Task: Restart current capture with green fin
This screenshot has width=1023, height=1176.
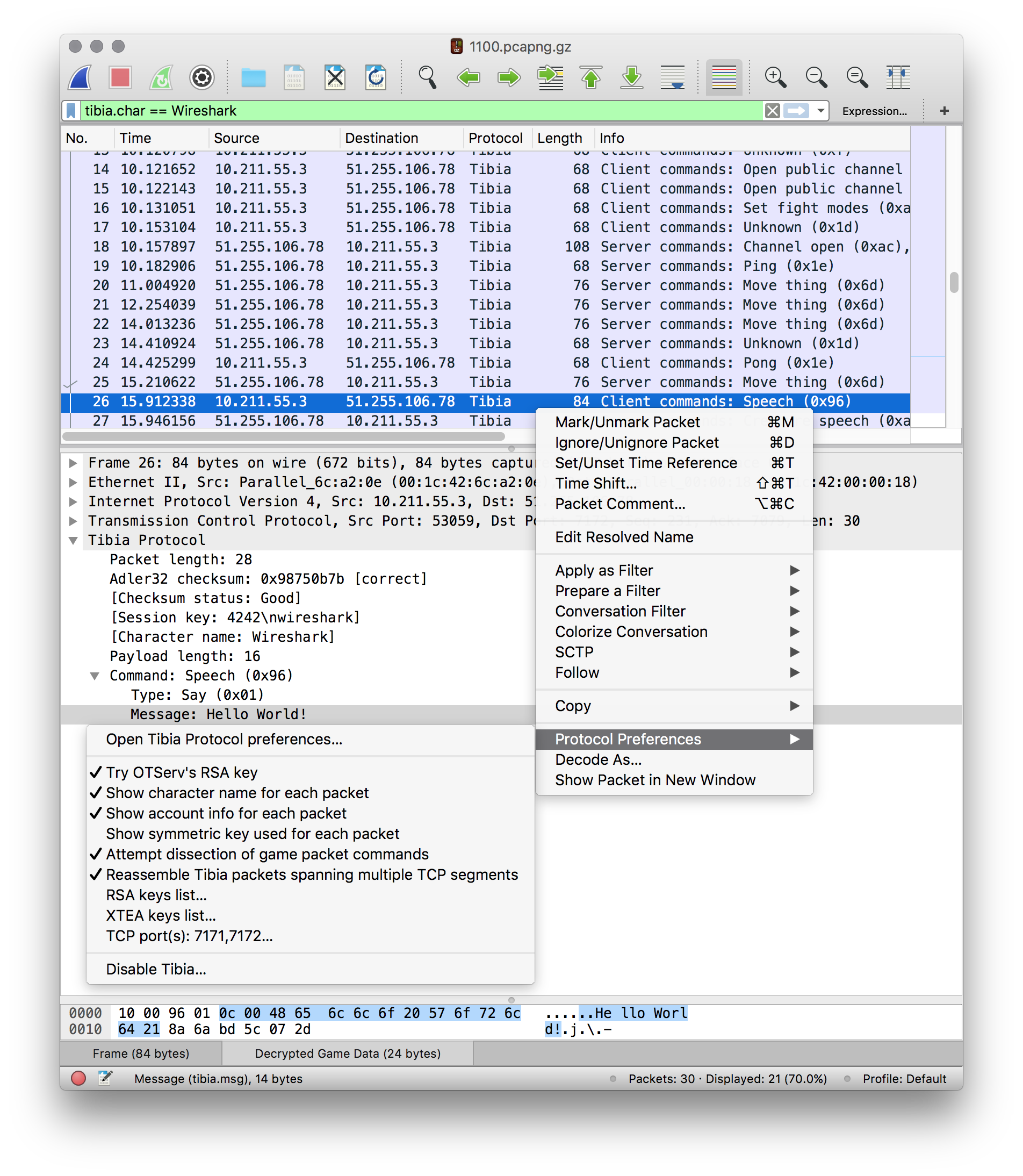Action: [162, 77]
